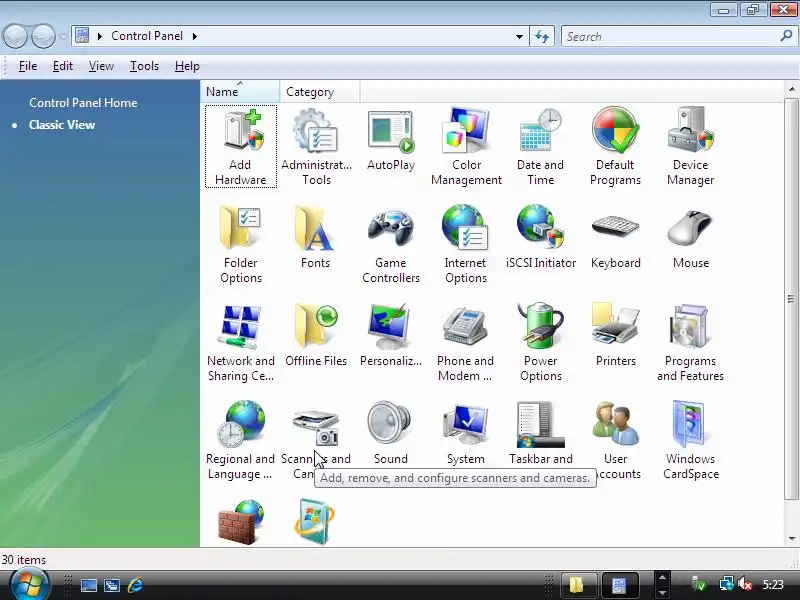Open Folder Options
The width and height of the screenshot is (800, 600).
[x=241, y=244]
